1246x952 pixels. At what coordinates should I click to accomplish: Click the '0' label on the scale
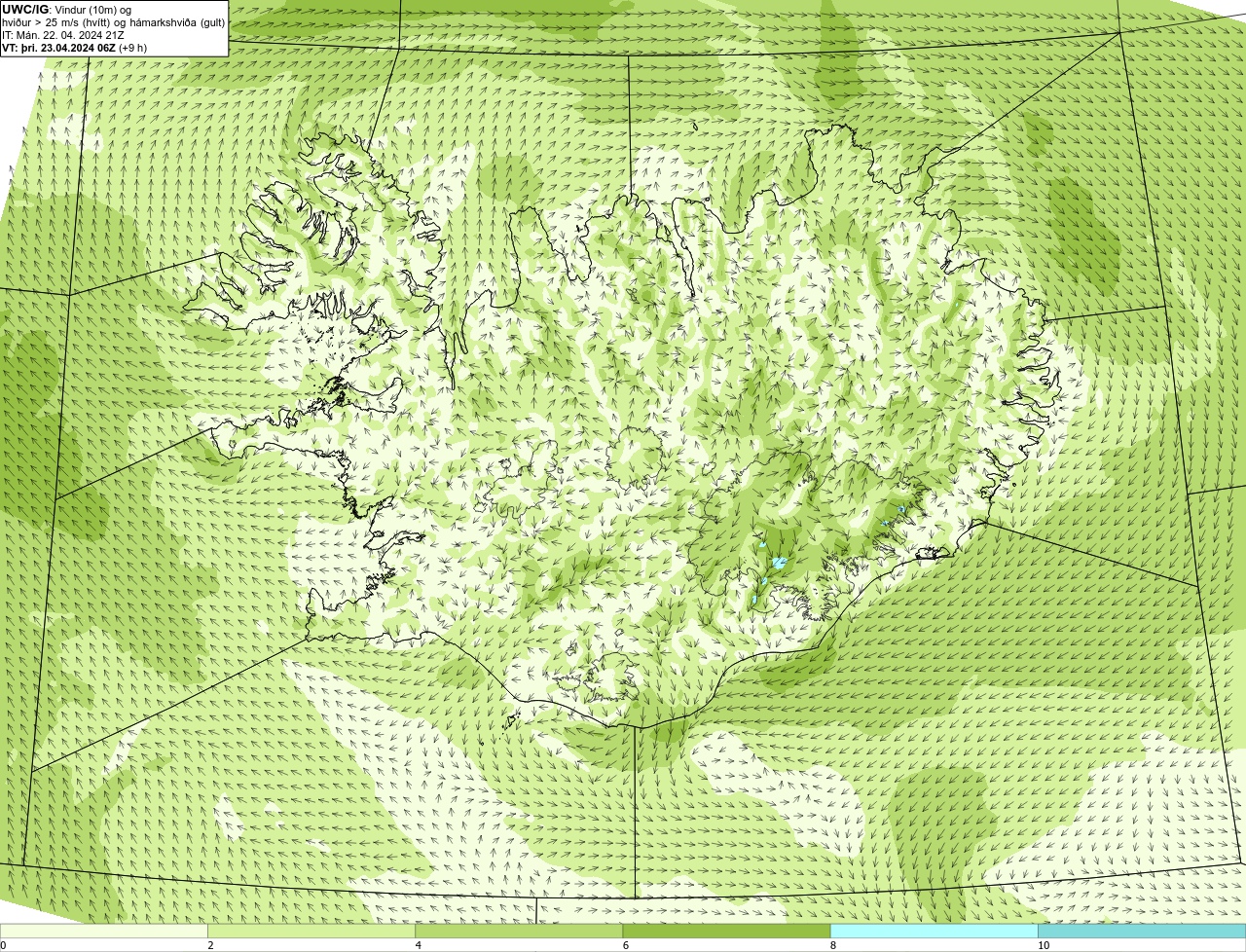pyautogui.click(x=3, y=945)
